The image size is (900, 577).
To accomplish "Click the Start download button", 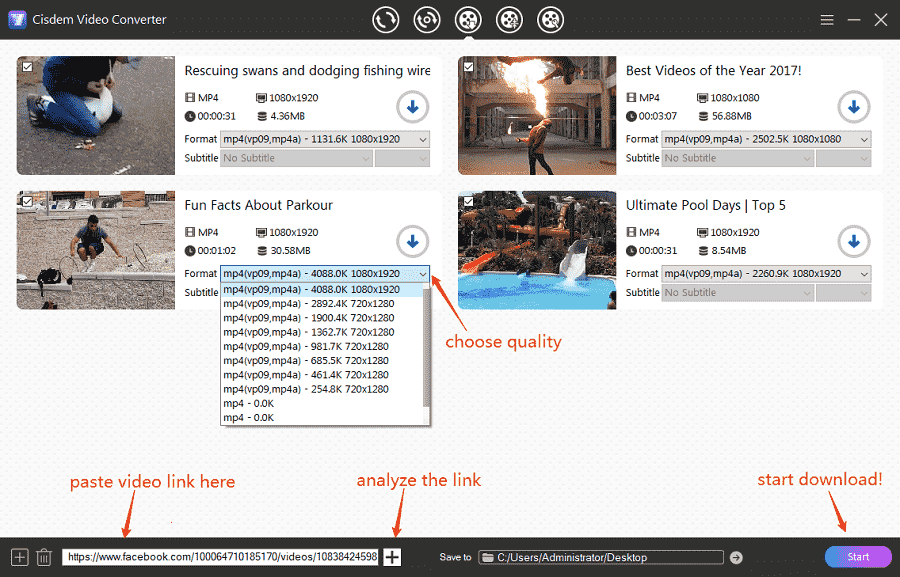I will coord(858,557).
